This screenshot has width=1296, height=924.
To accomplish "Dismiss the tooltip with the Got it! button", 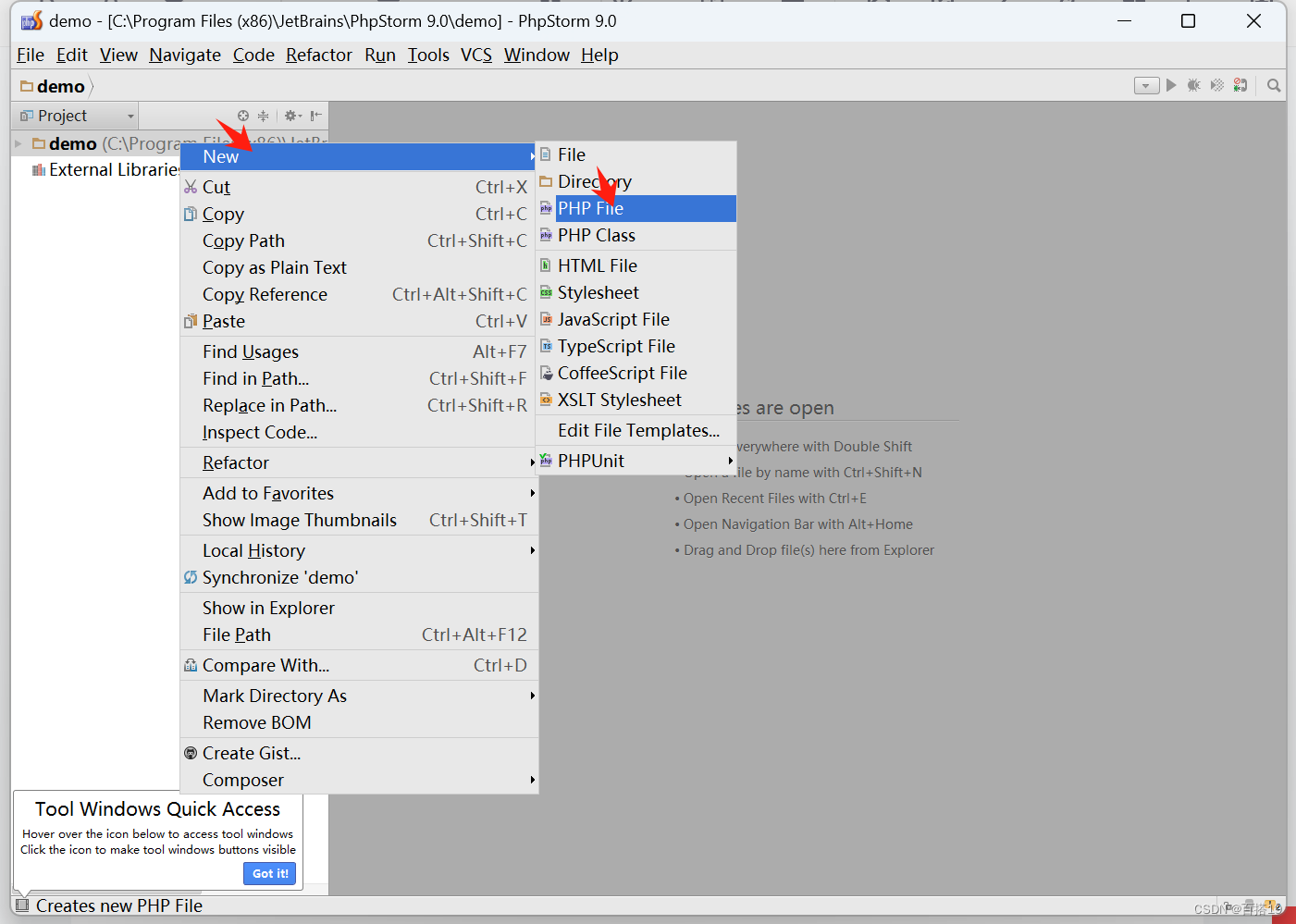I will pyautogui.click(x=269, y=873).
